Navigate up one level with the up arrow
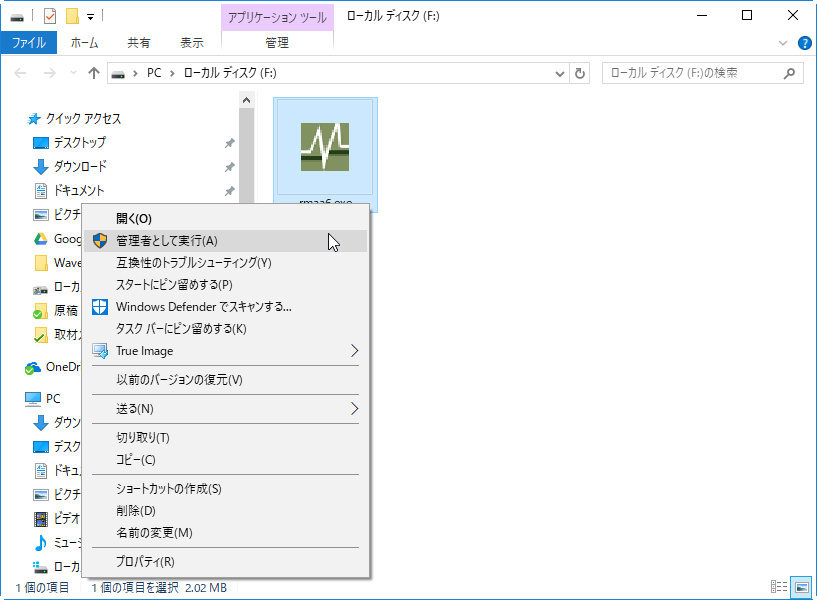Screen dimensions: 817x600 94,72
